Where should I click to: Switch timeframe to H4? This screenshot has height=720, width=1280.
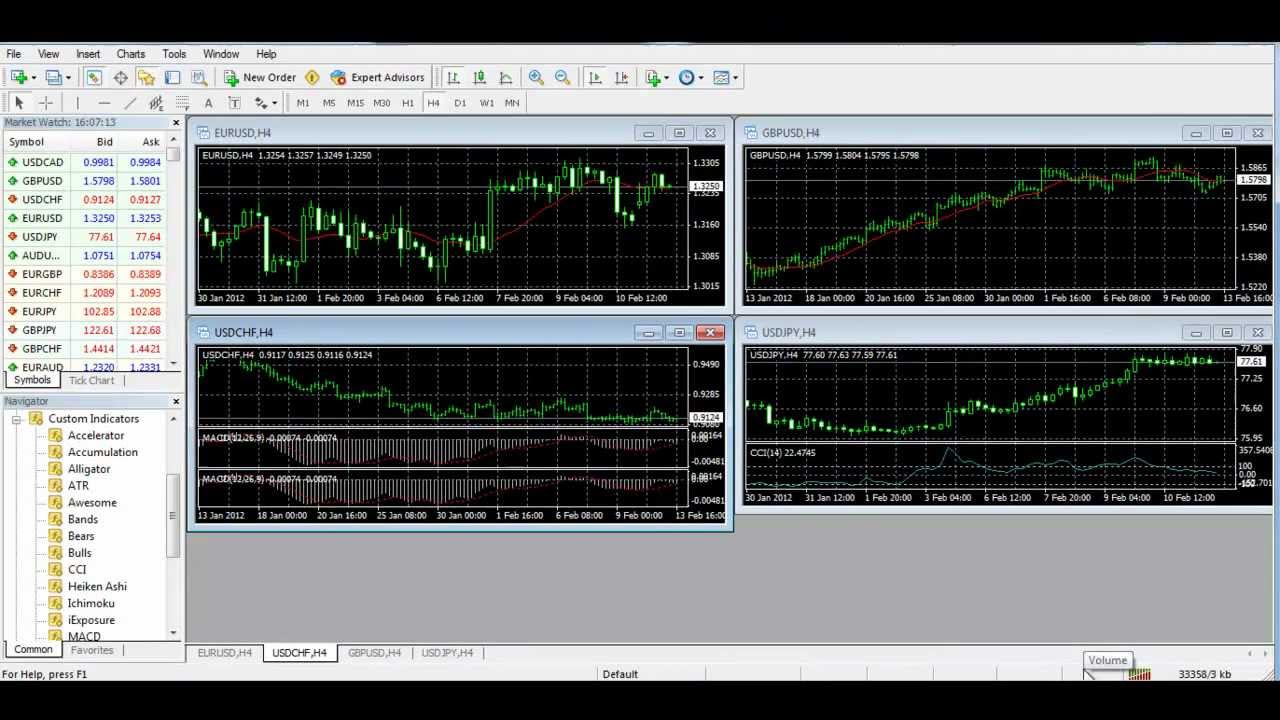point(433,103)
